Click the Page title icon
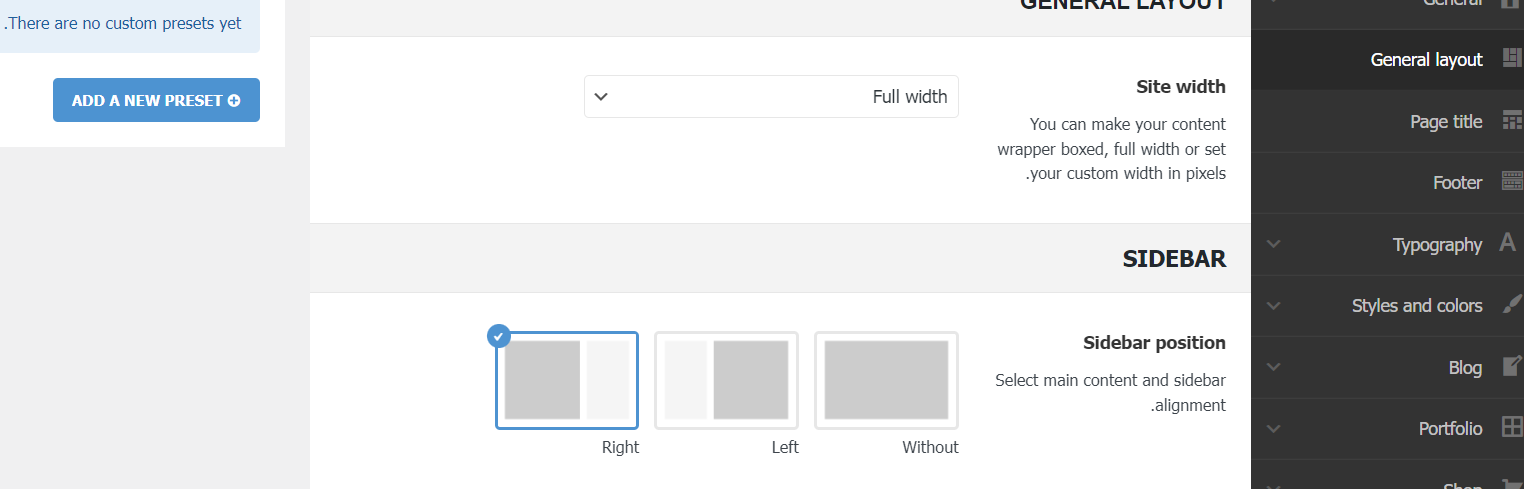1524x489 pixels. [x=1511, y=121]
